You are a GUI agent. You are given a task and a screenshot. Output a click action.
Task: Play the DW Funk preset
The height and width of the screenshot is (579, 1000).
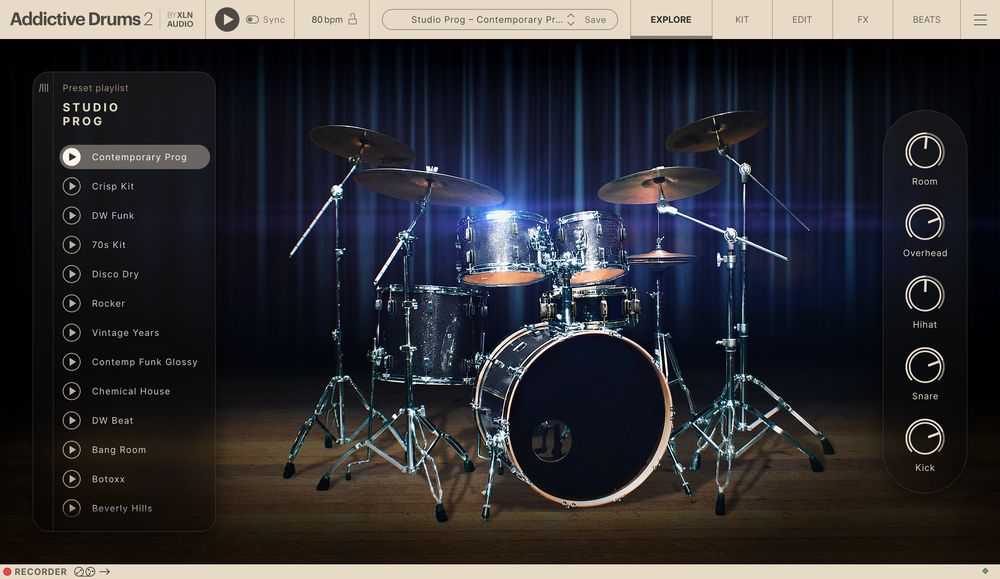coord(72,215)
